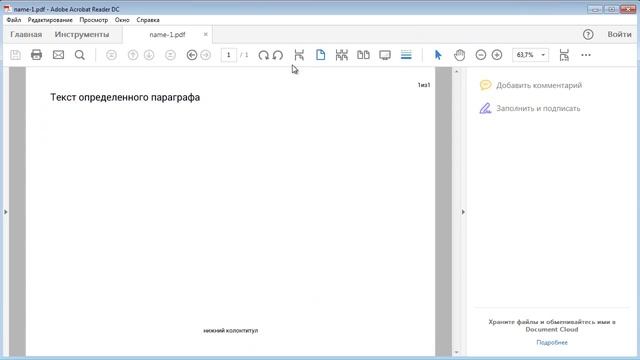Image resolution: width=640 pixels, height=360 pixels.
Task: Open the Окно menu
Action: click(122, 20)
